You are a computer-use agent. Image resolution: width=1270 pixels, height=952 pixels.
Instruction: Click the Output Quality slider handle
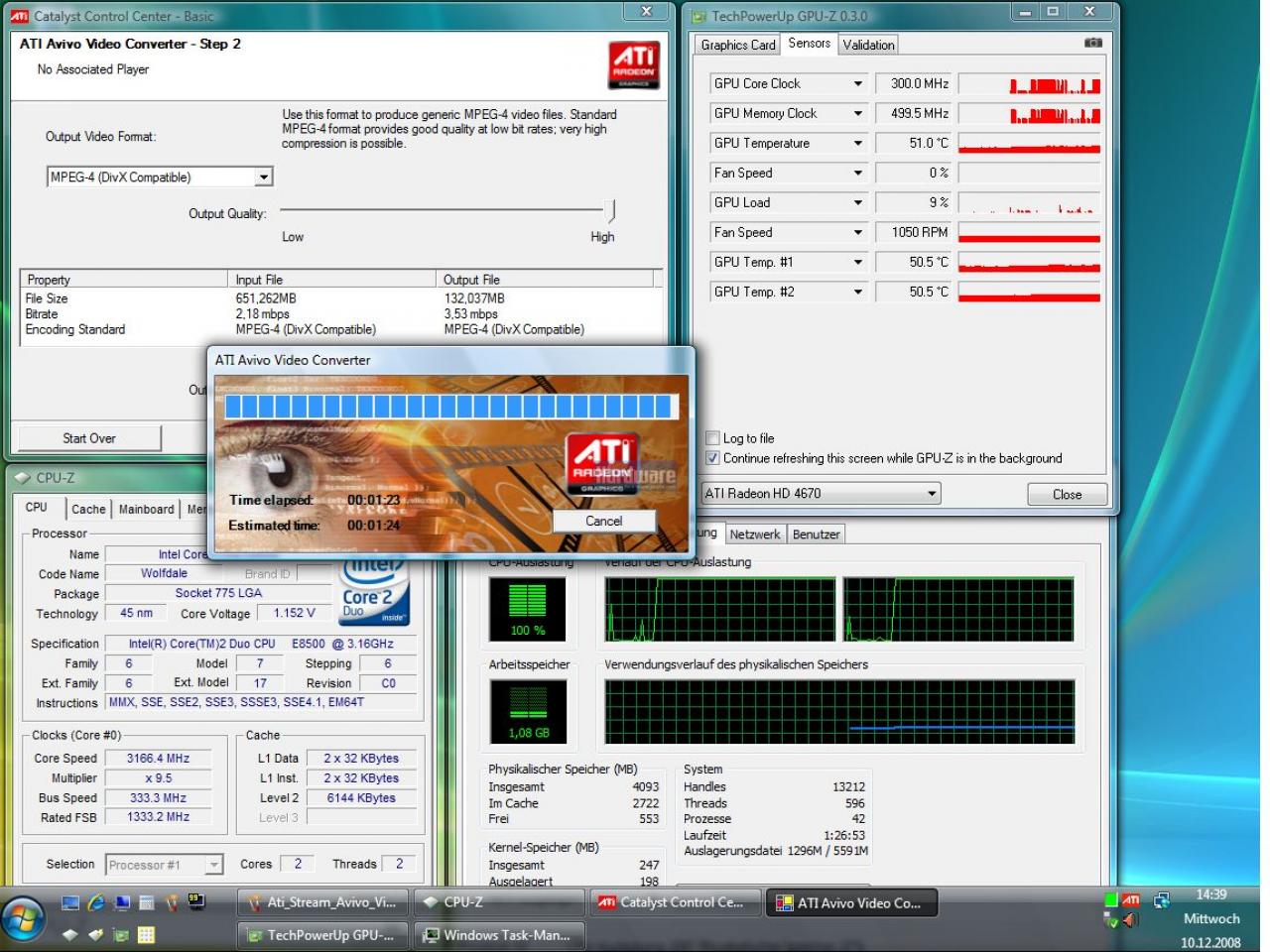[x=612, y=210]
